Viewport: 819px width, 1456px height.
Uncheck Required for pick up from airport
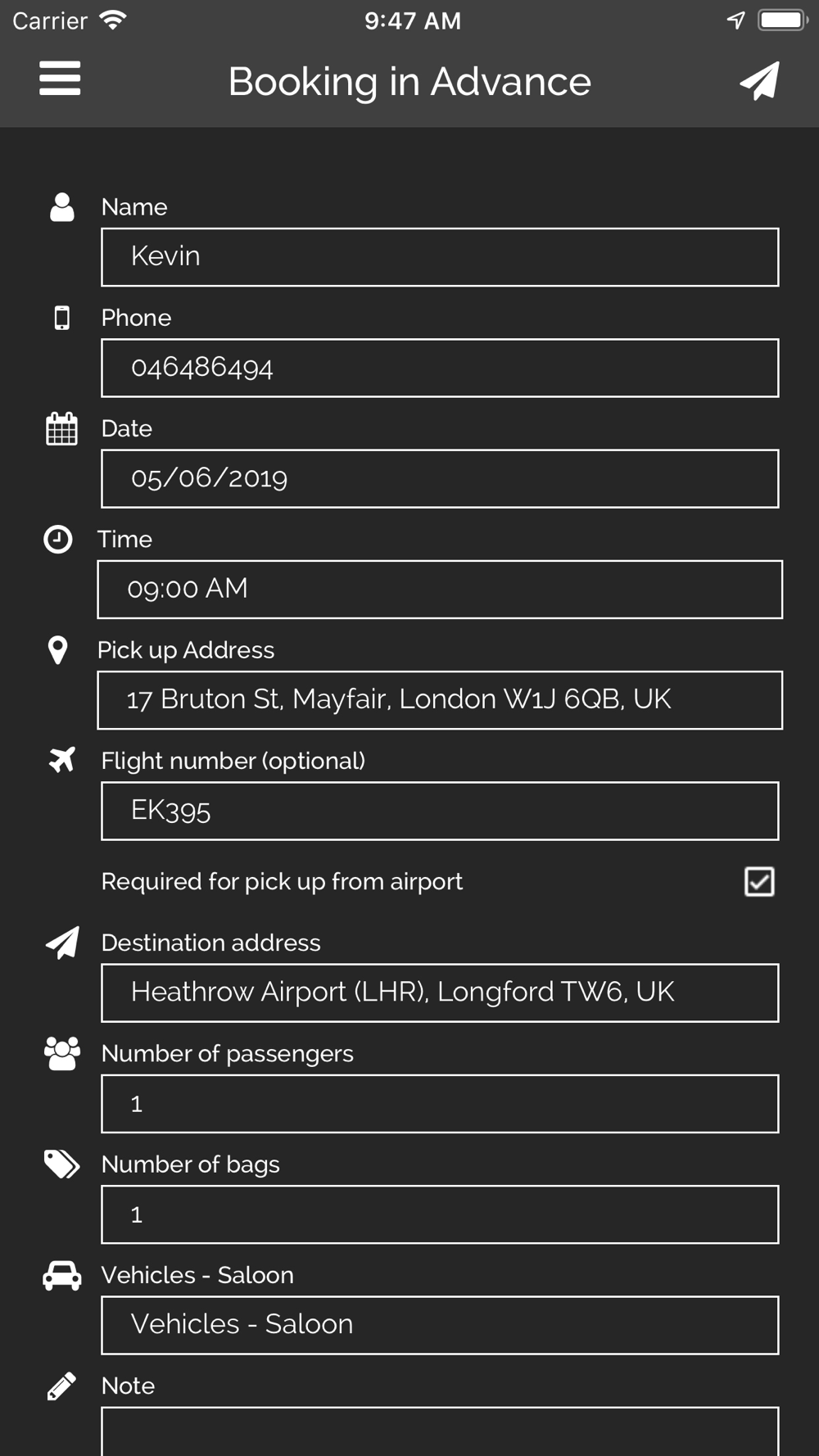(x=759, y=882)
